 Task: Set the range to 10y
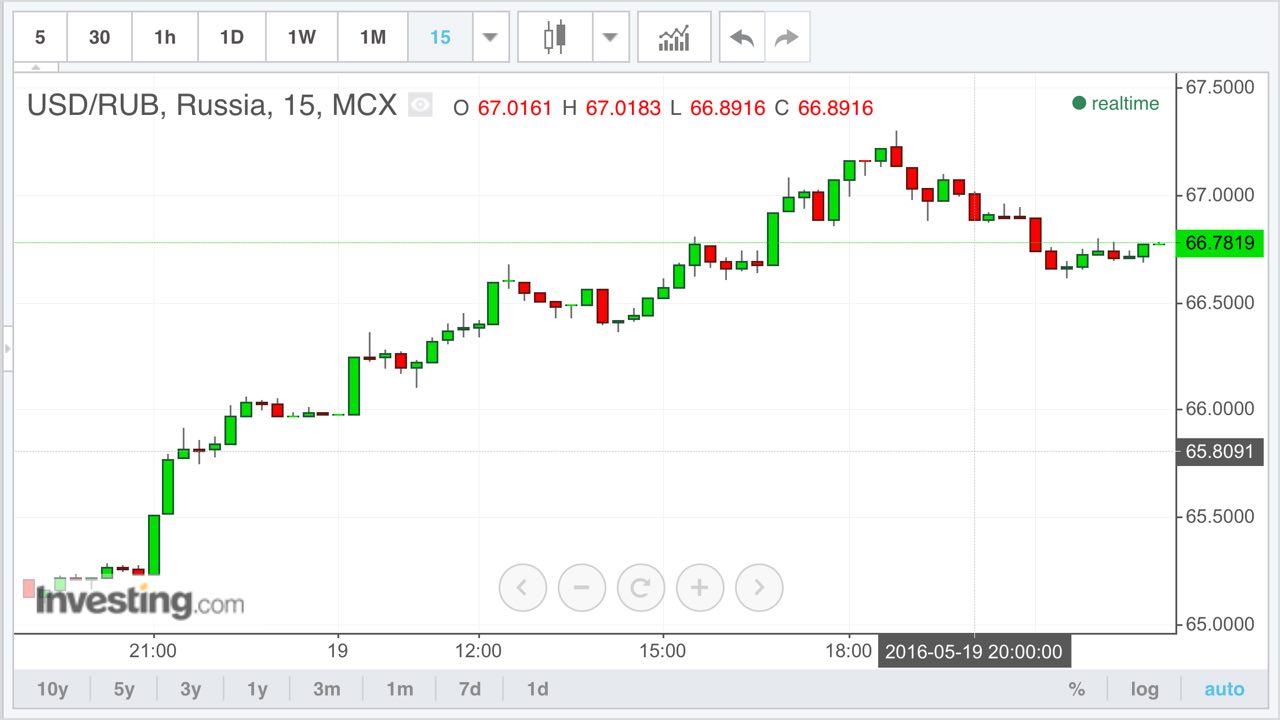coord(52,689)
